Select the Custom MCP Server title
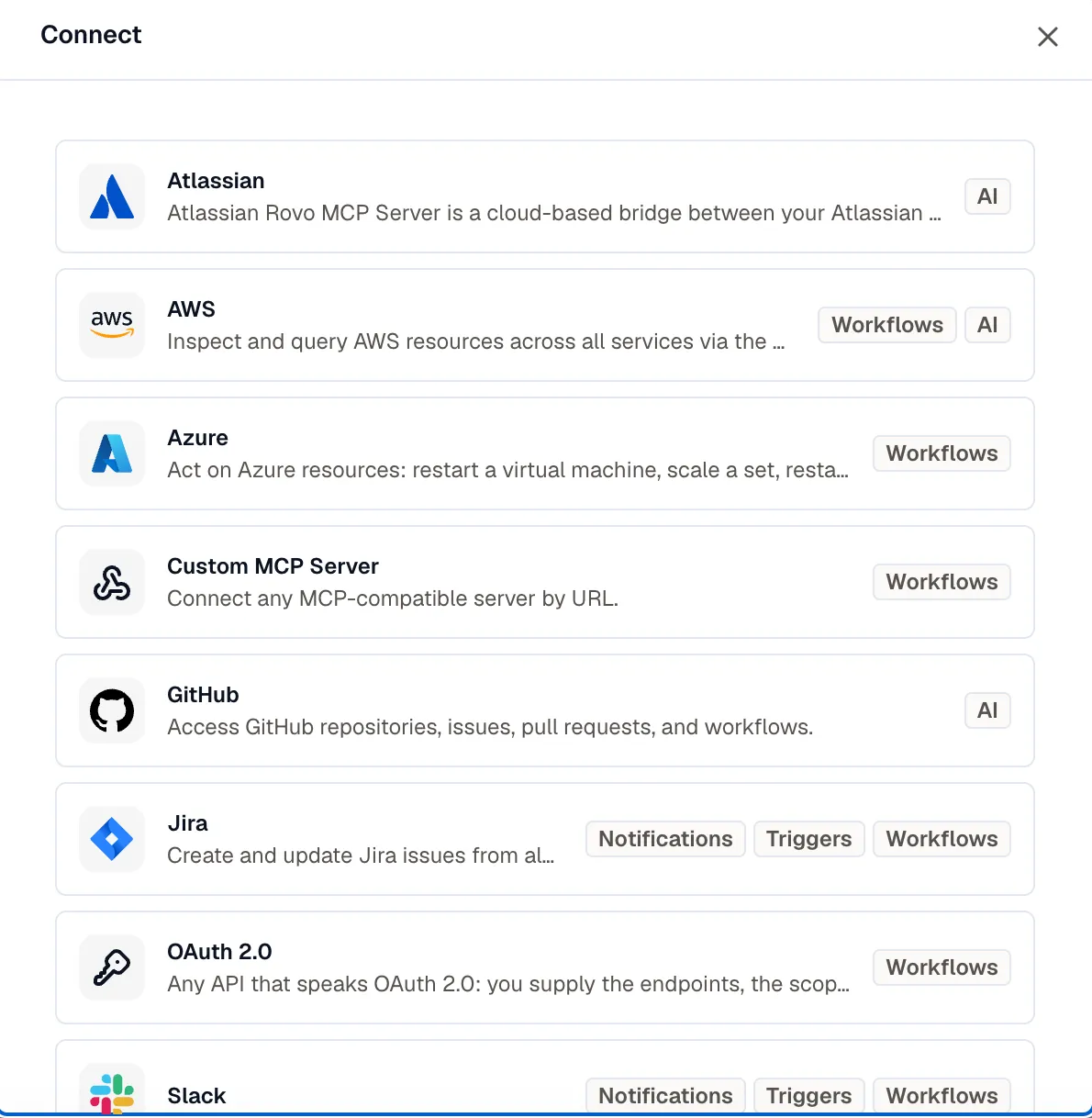The height and width of the screenshot is (1118, 1092). click(x=273, y=566)
